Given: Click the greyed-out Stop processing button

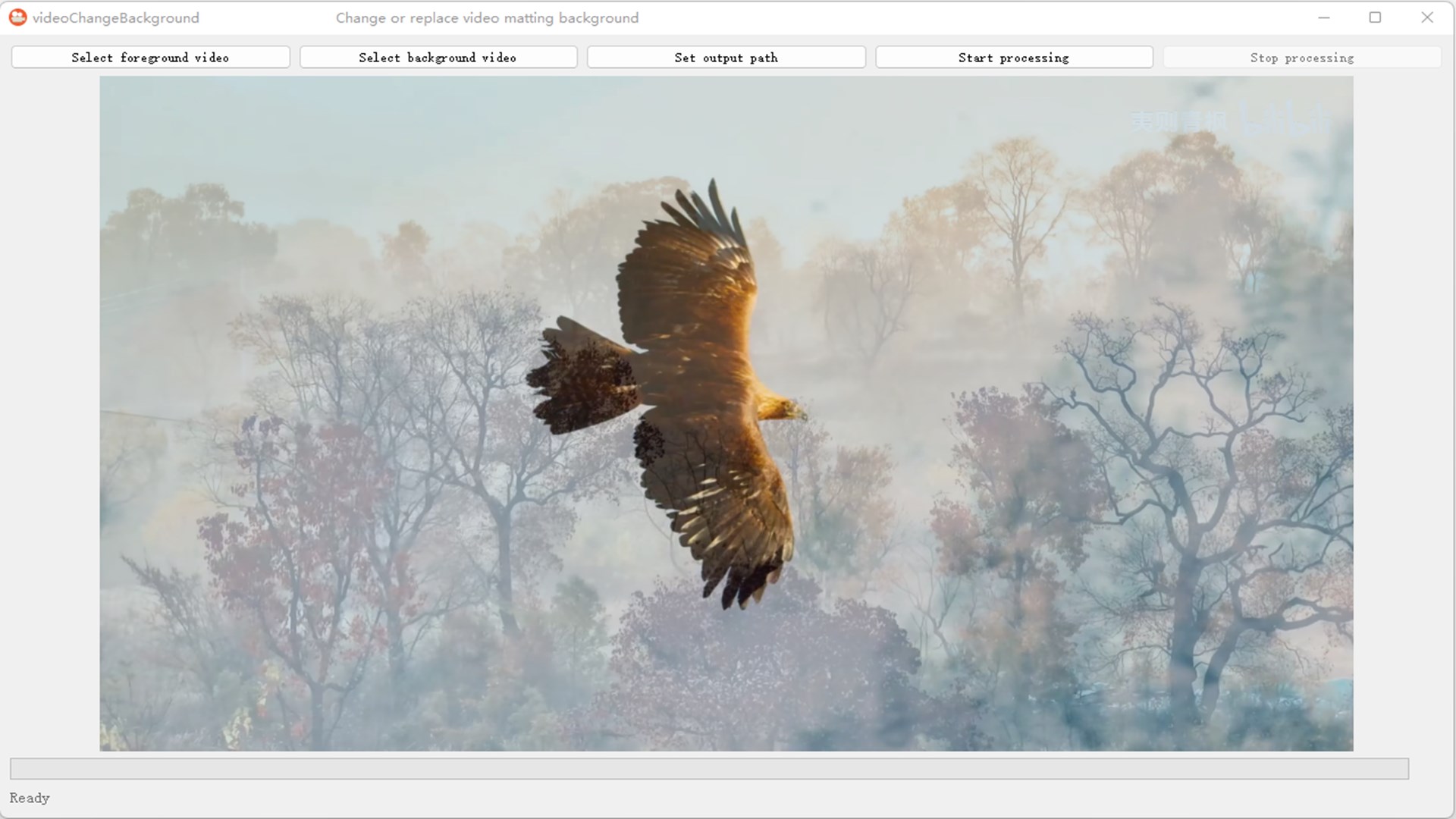Looking at the screenshot, I should (1301, 58).
